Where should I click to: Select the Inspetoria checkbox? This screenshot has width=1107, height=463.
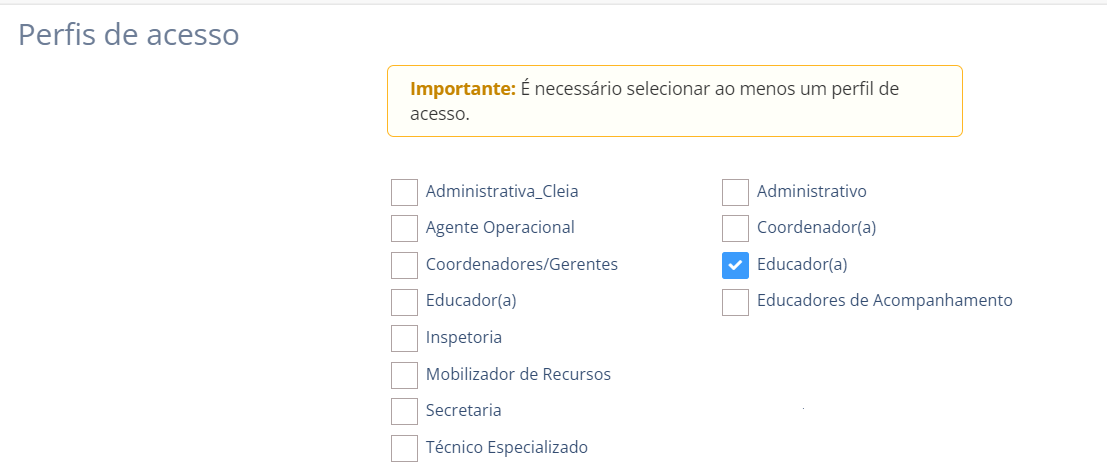point(404,338)
